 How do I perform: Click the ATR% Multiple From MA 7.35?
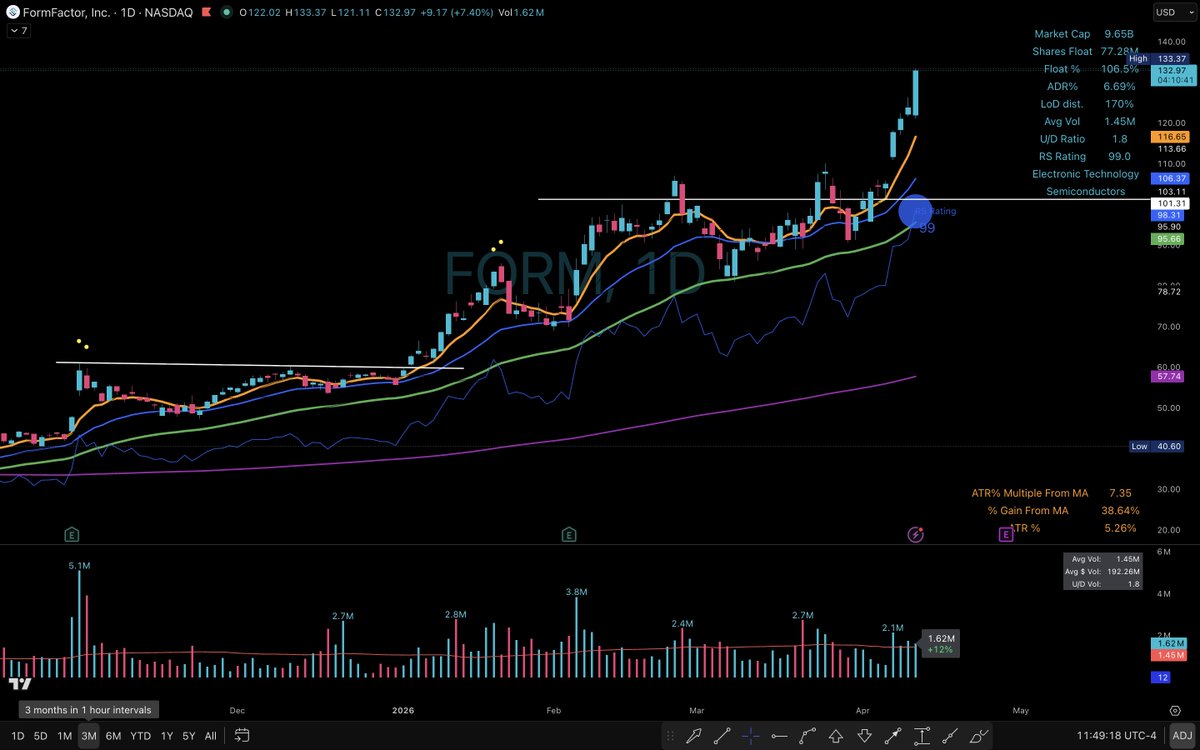pos(1051,493)
